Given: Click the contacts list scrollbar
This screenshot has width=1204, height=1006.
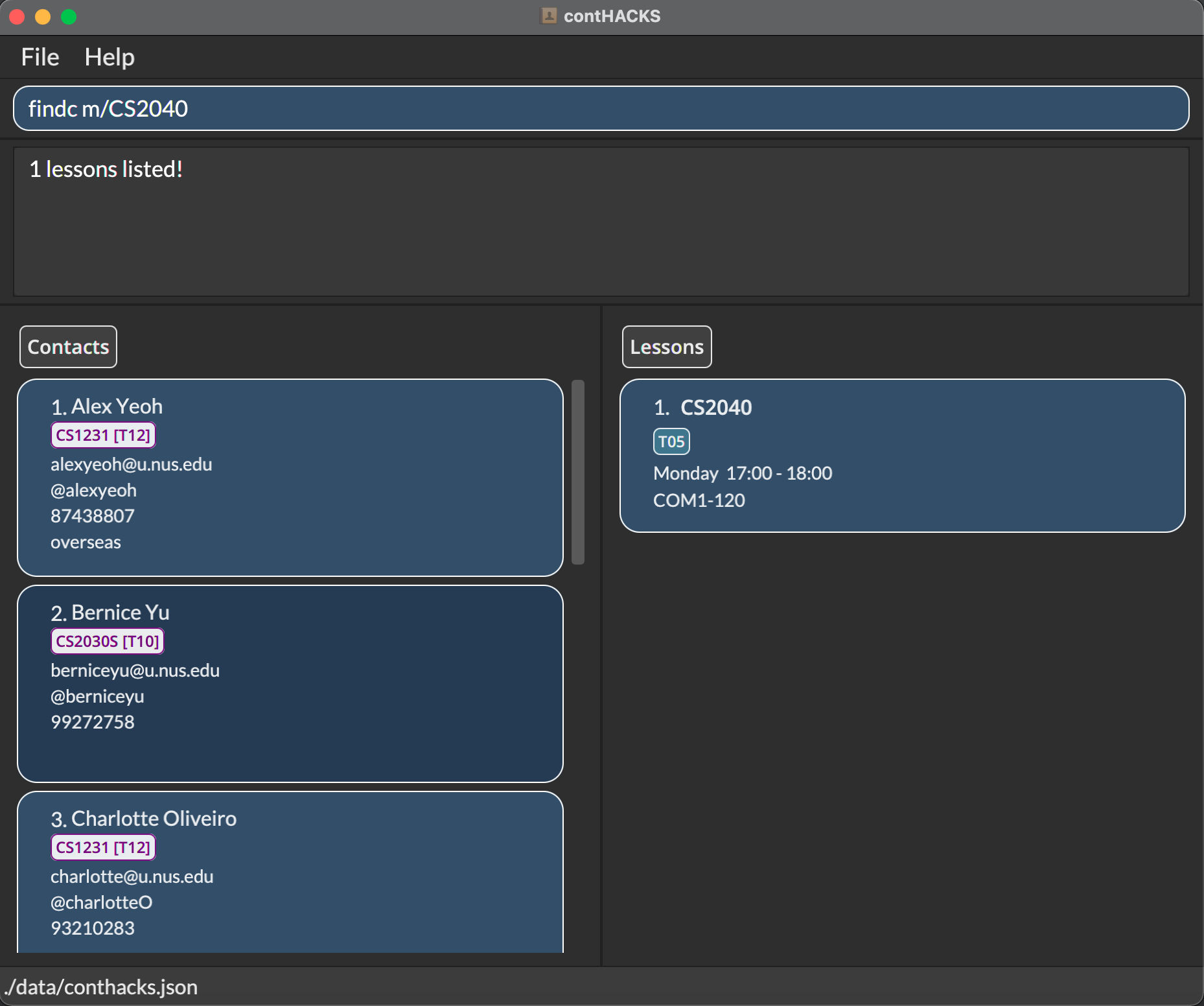Looking at the screenshot, I should point(578,472).
